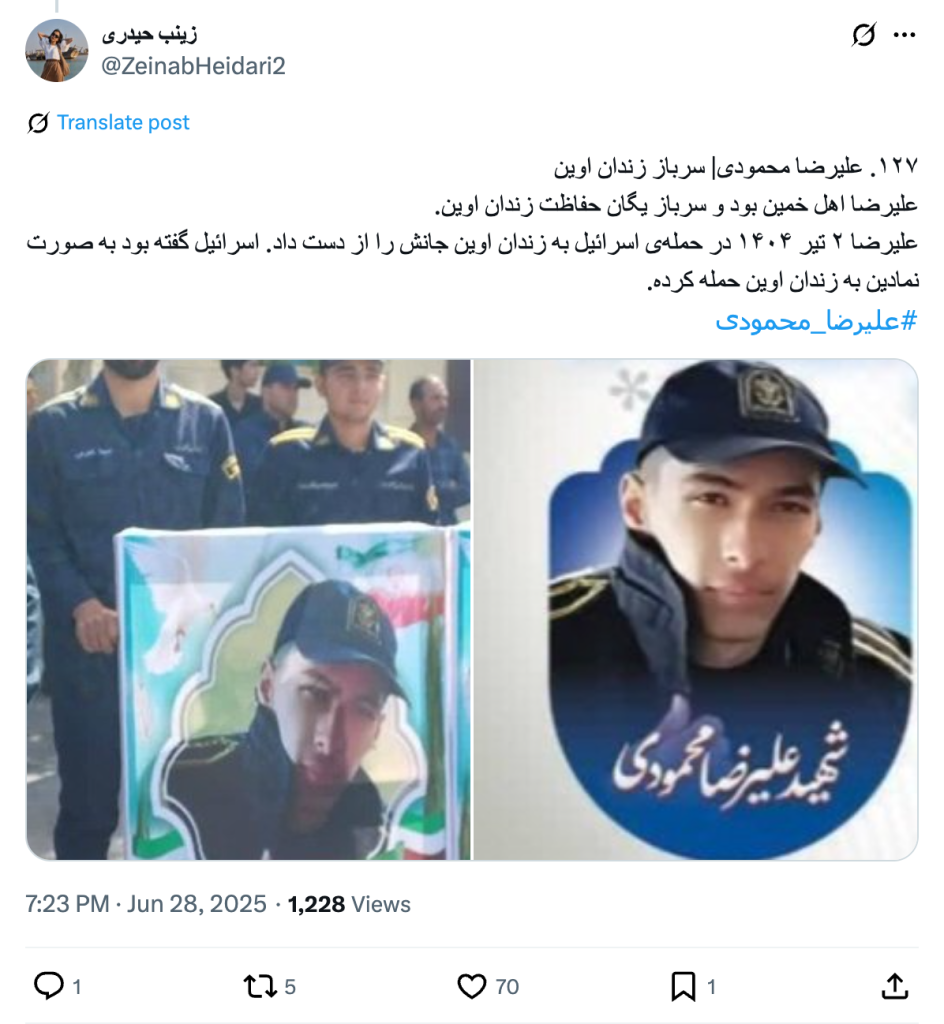The width and height of the screenshot is (944, 1024).
Task: Click the display name زینب حیدری
Action: pyautogui.click(x=149, y=35)
